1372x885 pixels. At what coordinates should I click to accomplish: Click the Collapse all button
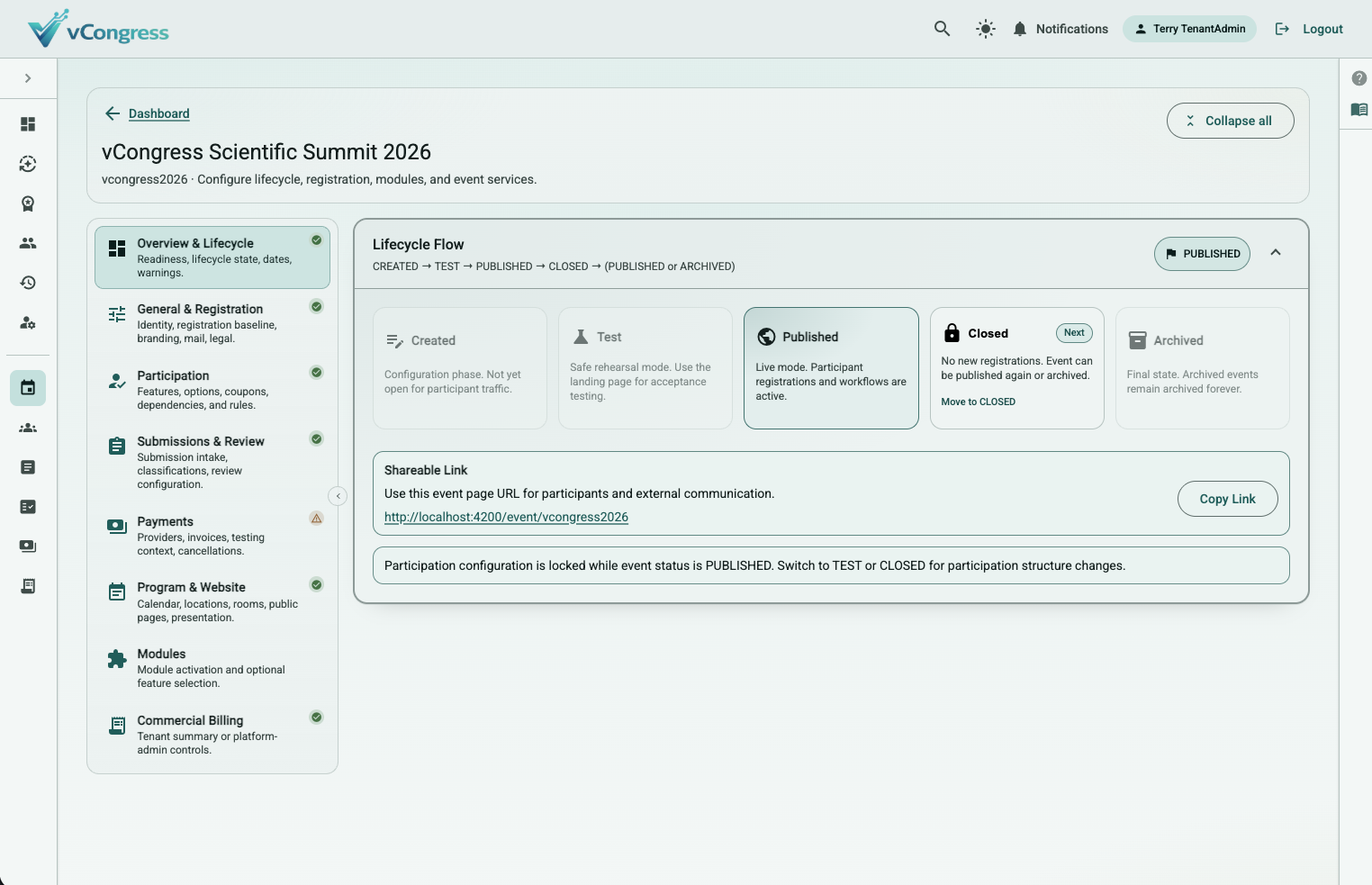pyautogui.click(x=1230, y=121)
